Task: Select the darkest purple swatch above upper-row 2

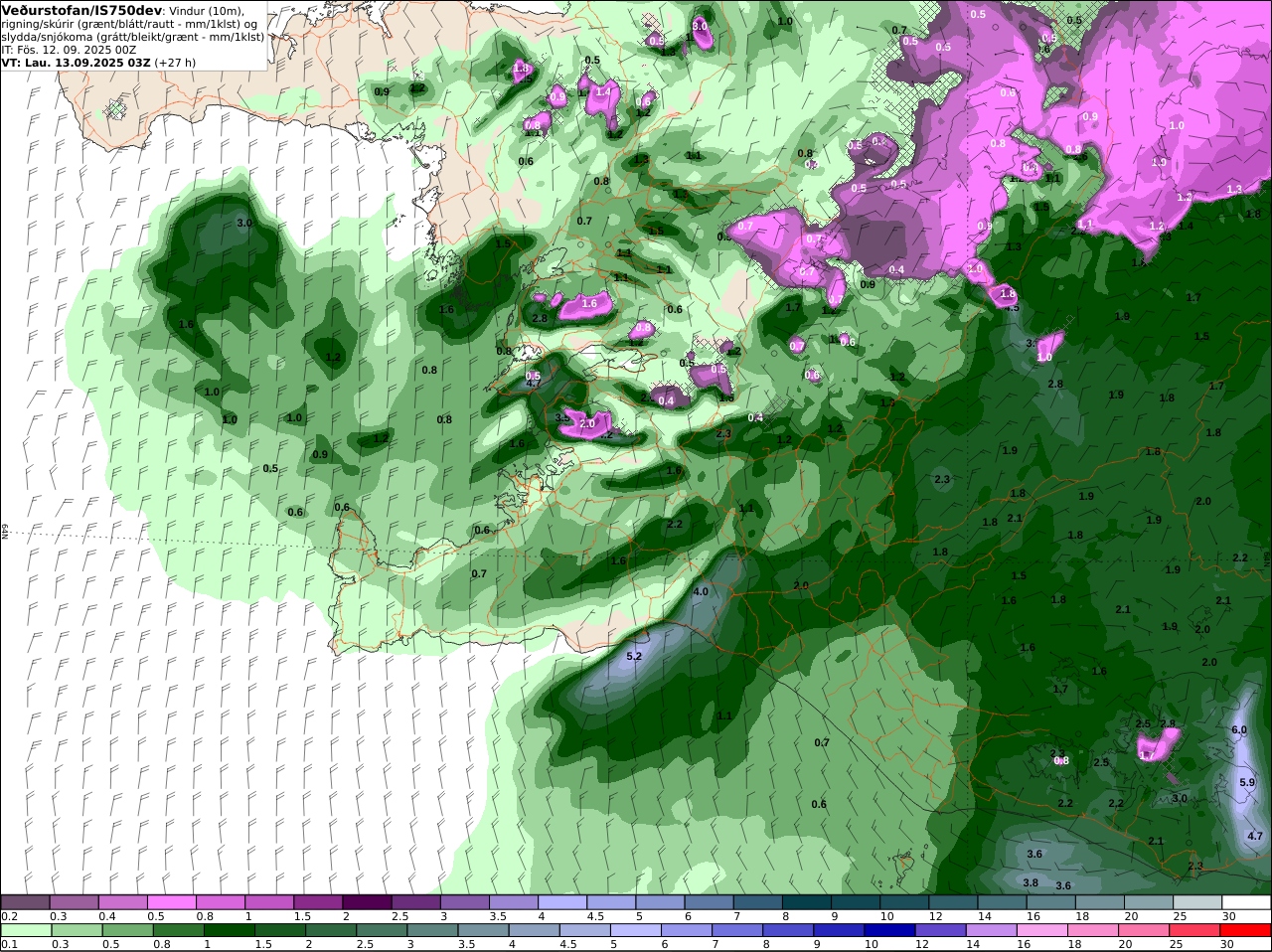Action: coord(367,902)
